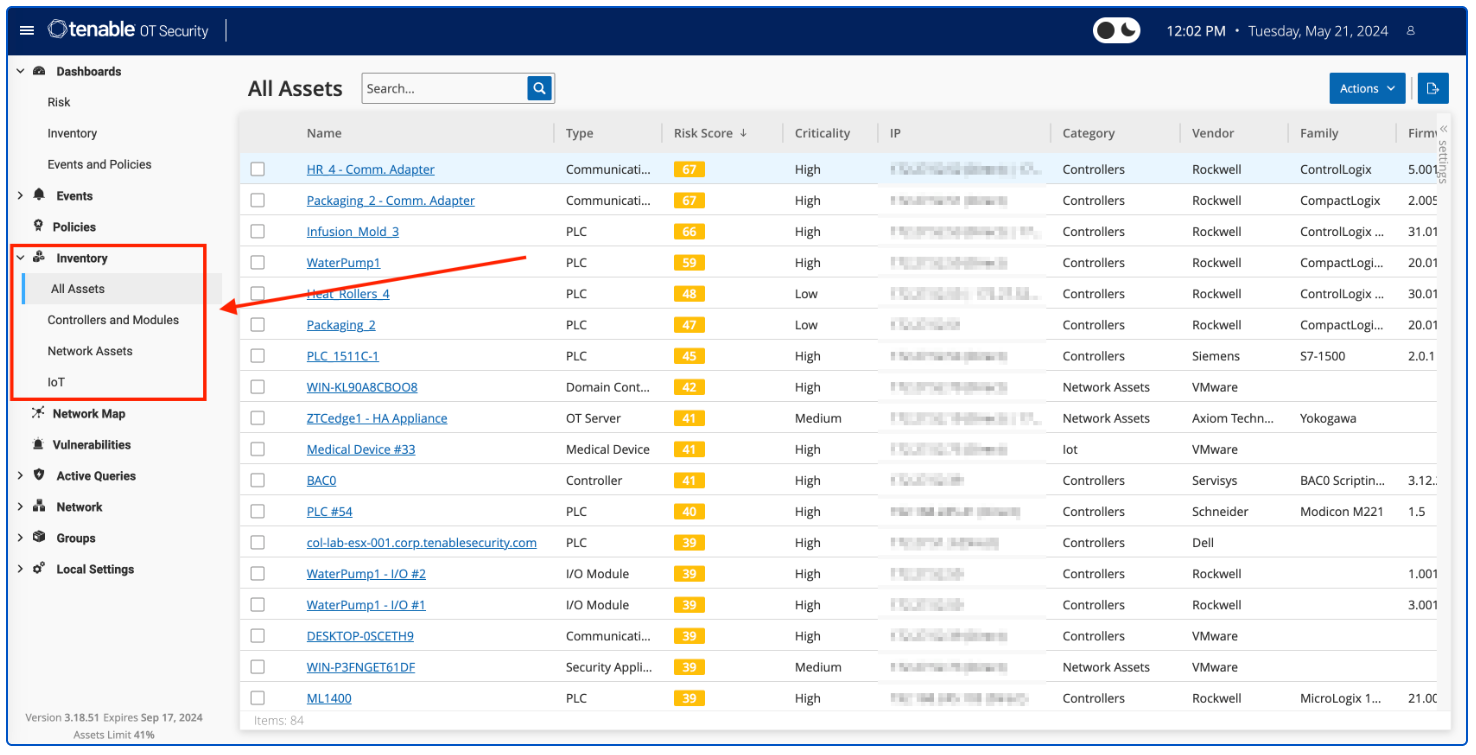Expand the Active Queries section
The image size is (1476, 755).
click(20, 476)
